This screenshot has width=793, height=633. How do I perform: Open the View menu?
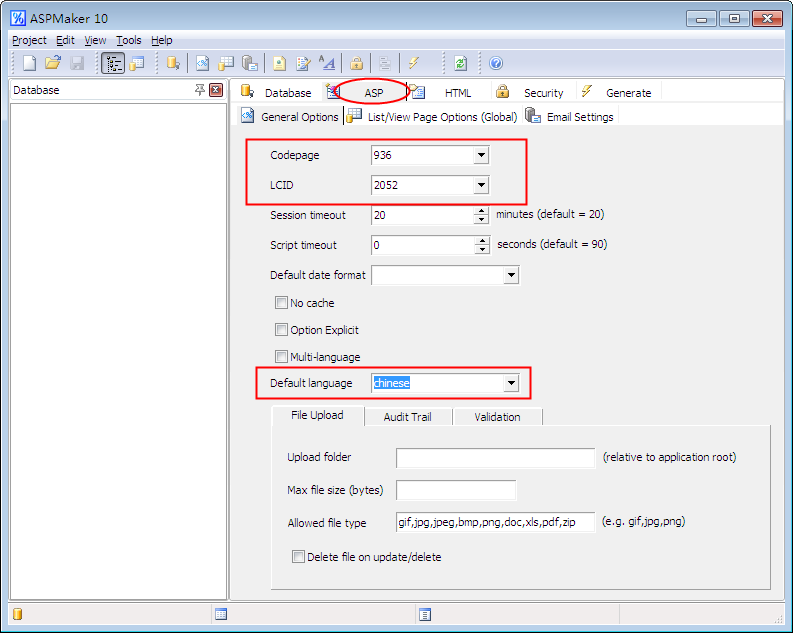[95, 40]
